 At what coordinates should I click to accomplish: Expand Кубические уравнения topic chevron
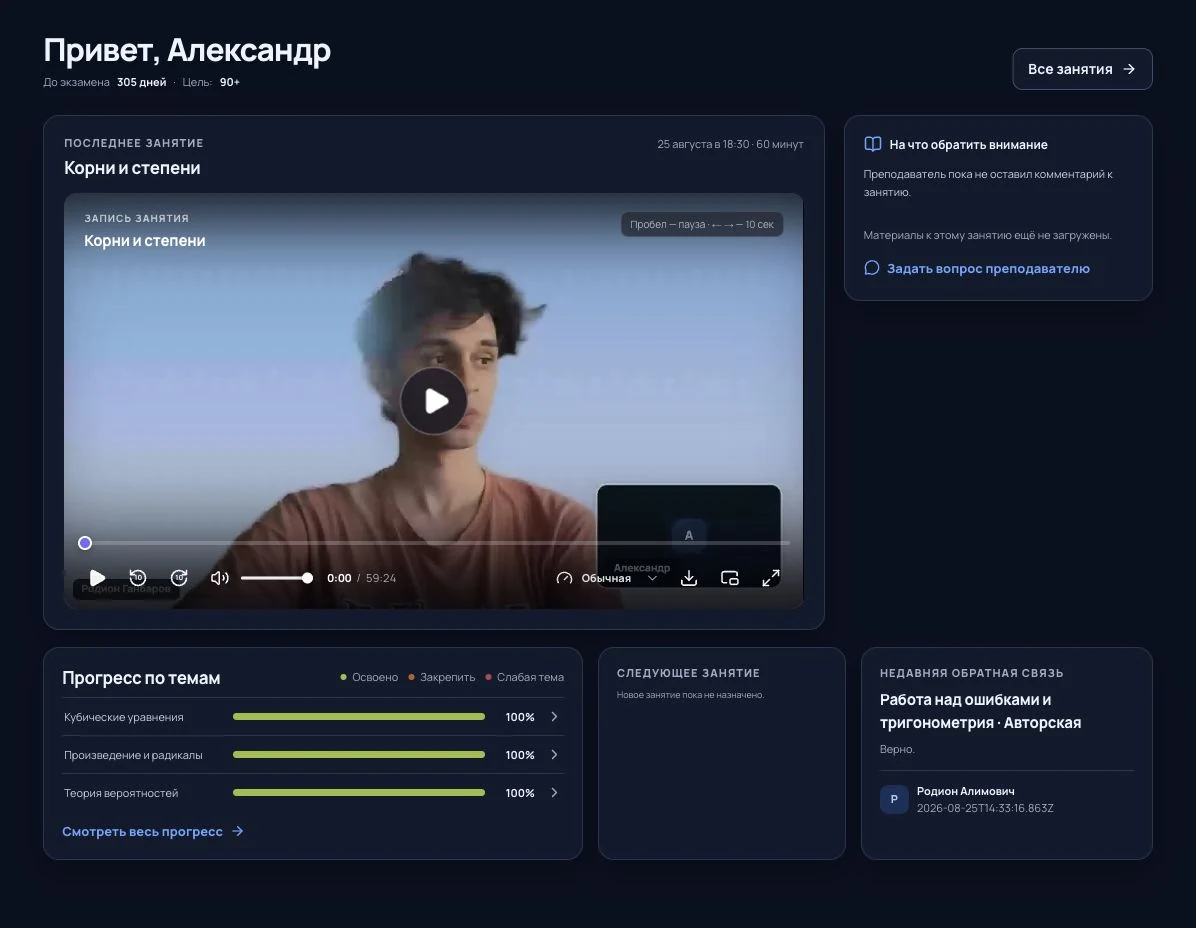555,717
